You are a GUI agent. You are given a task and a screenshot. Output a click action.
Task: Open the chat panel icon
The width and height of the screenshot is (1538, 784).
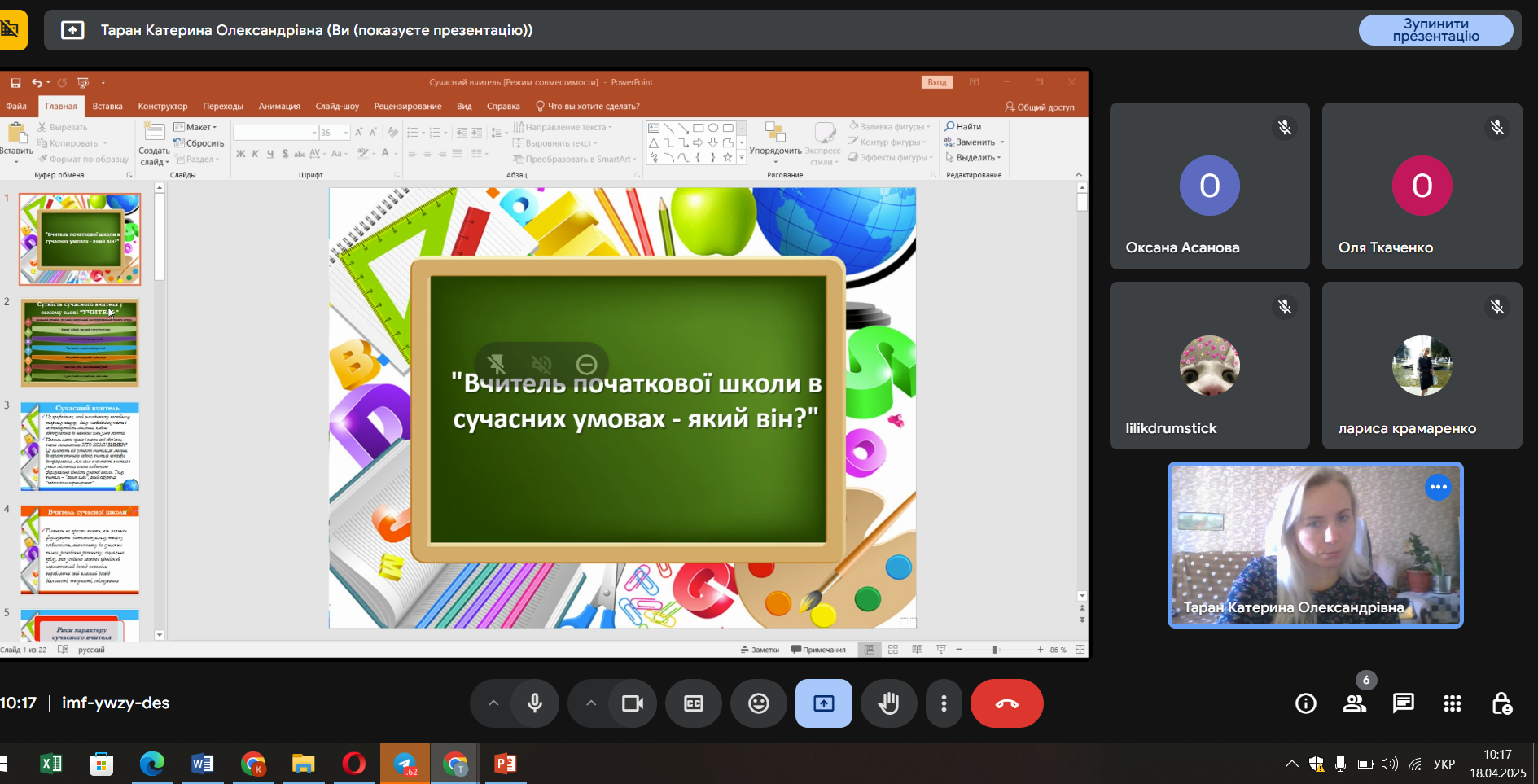point(1403,703)
